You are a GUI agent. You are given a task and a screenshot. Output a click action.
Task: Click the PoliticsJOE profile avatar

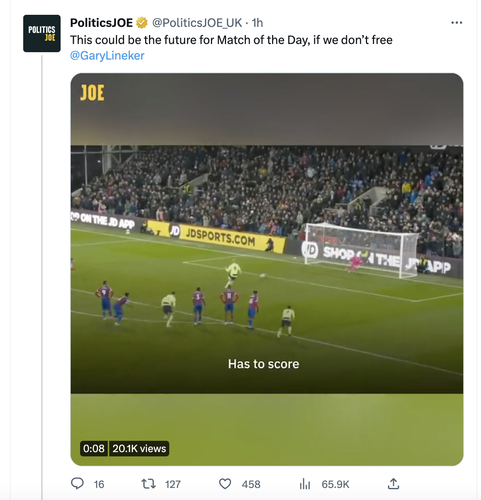42,33
